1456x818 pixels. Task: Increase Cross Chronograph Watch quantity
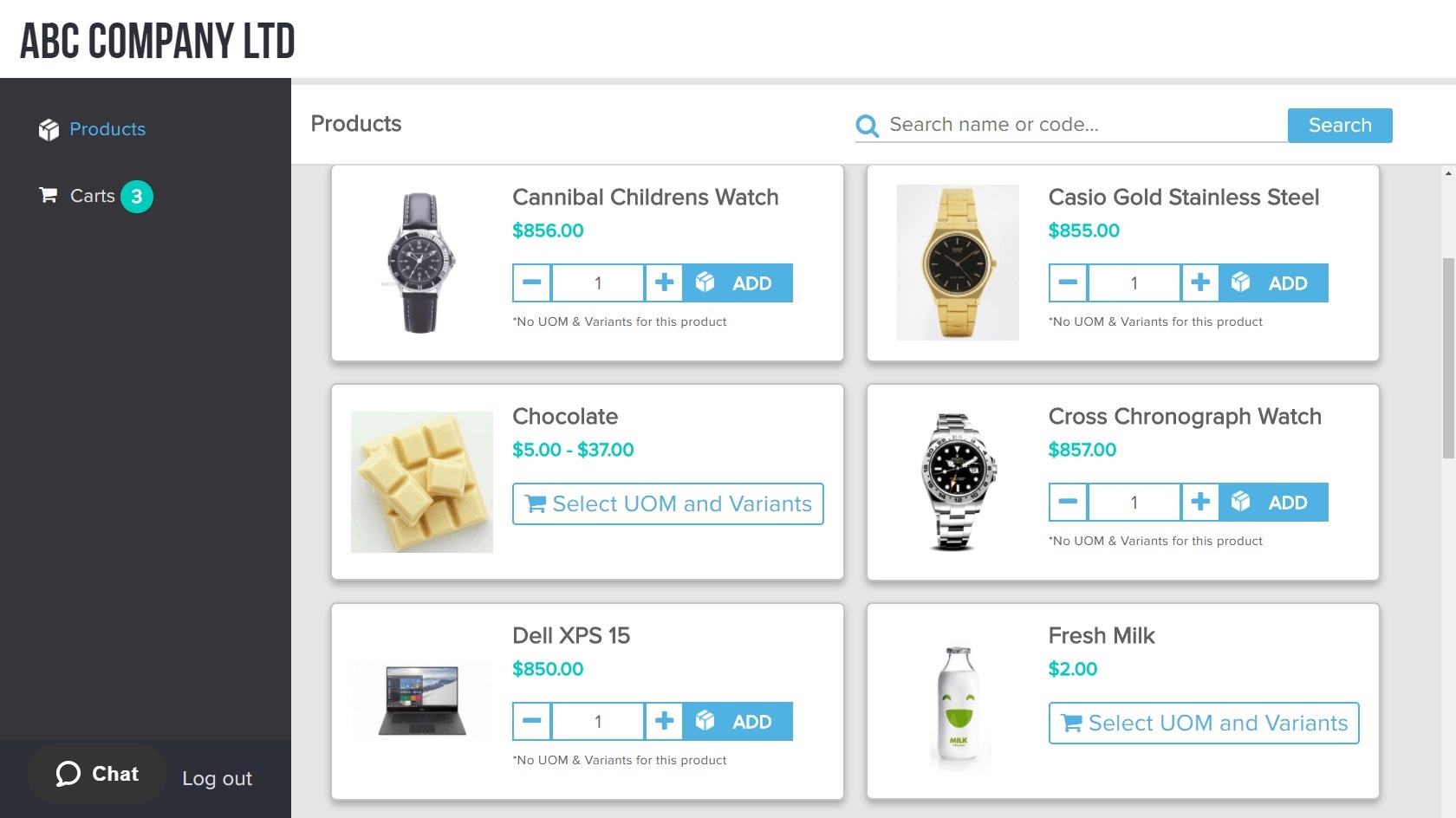click(x=1199, y=502)
